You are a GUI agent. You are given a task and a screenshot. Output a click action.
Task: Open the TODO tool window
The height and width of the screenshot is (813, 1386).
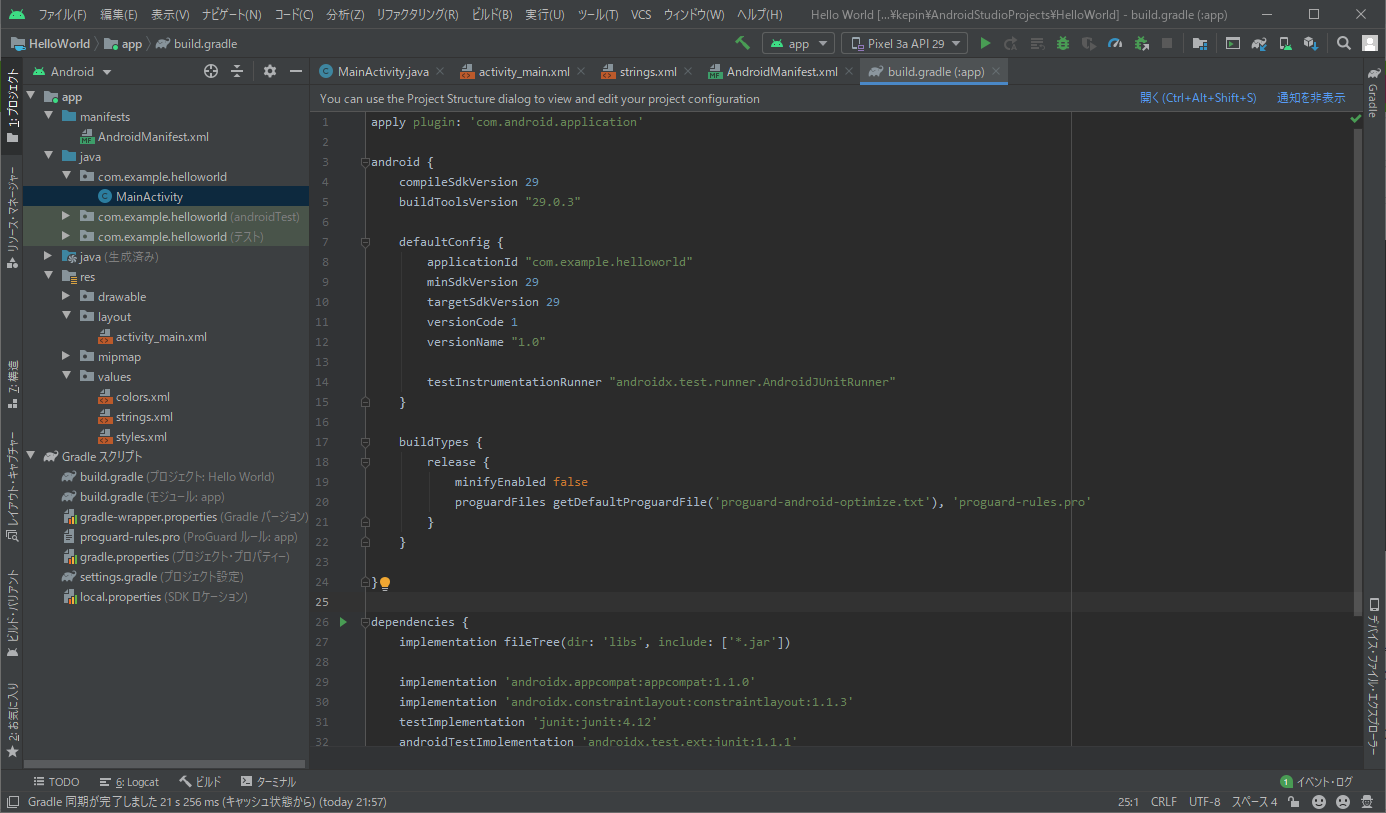(56, 782)
